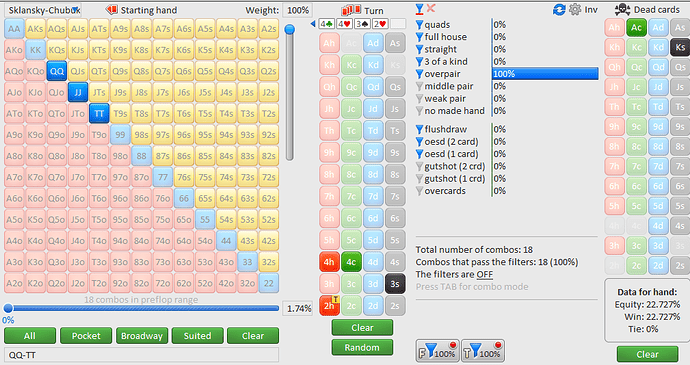Pick the Ah card in the board card picker
Screen dimensions: 690x365
[x=329, y=43]
